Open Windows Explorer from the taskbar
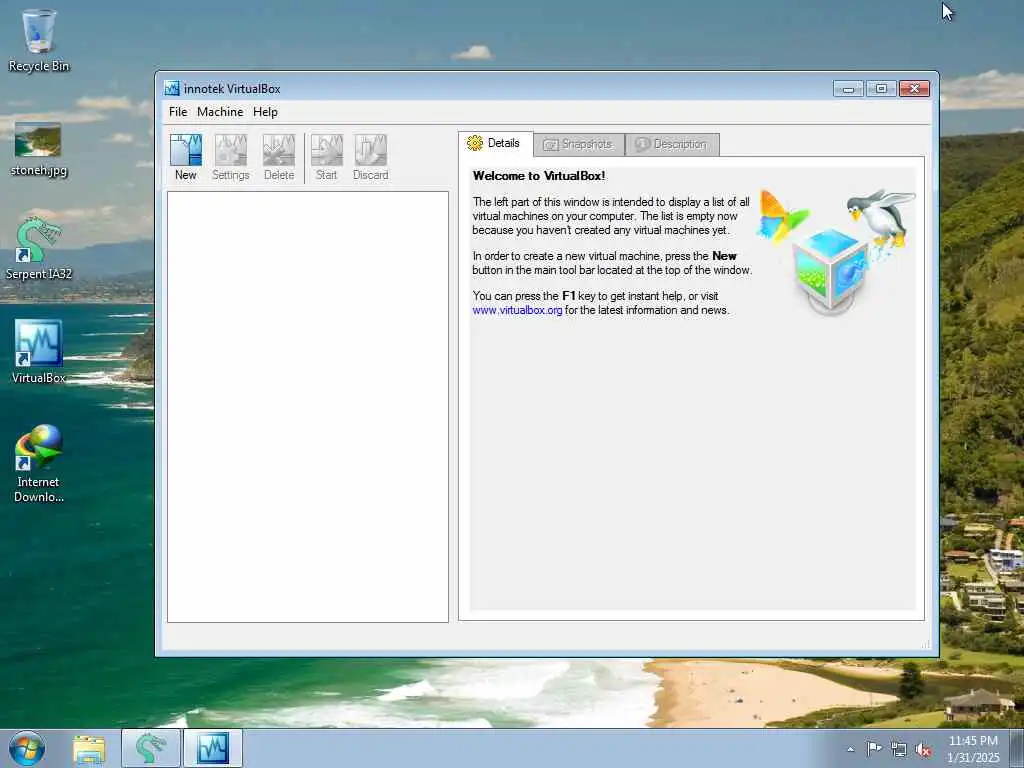1024x768 pixels. 89,748
